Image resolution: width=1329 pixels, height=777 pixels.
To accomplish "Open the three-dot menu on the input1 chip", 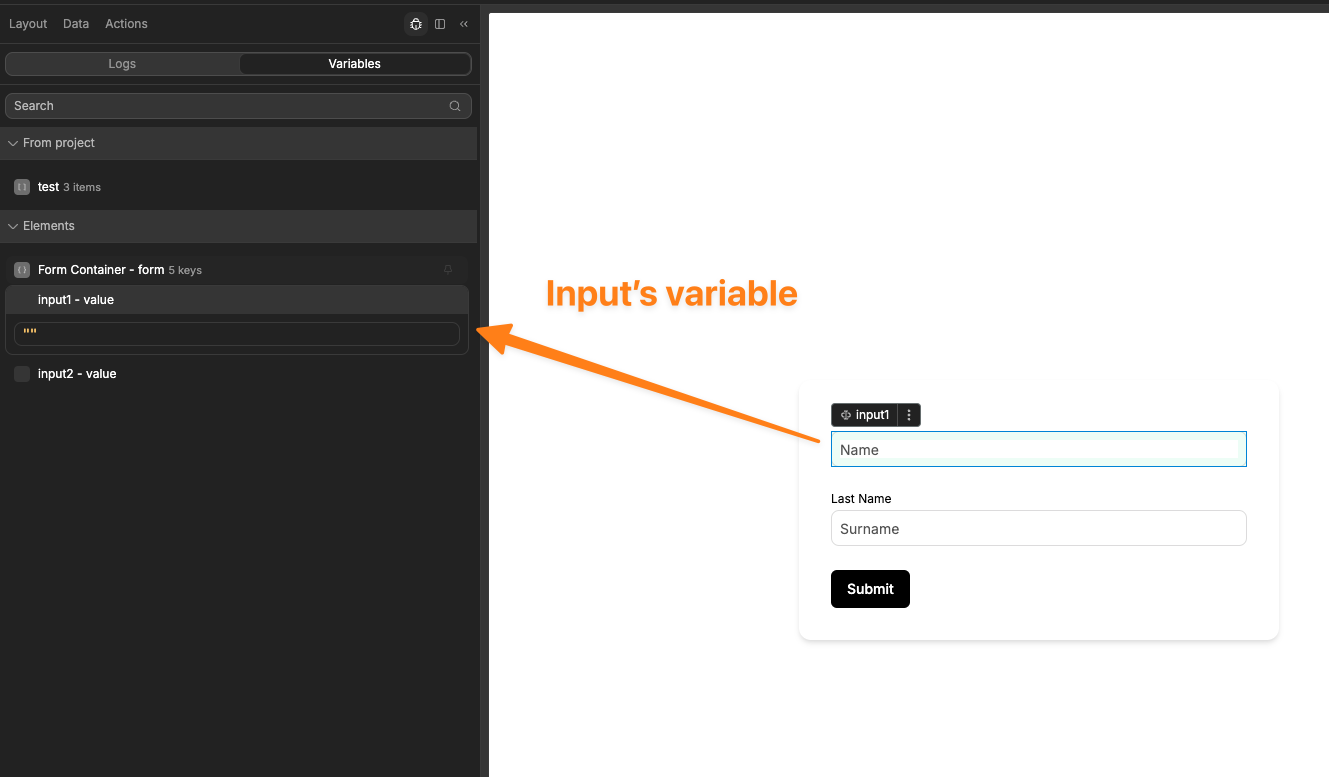I will click(909, 414).
